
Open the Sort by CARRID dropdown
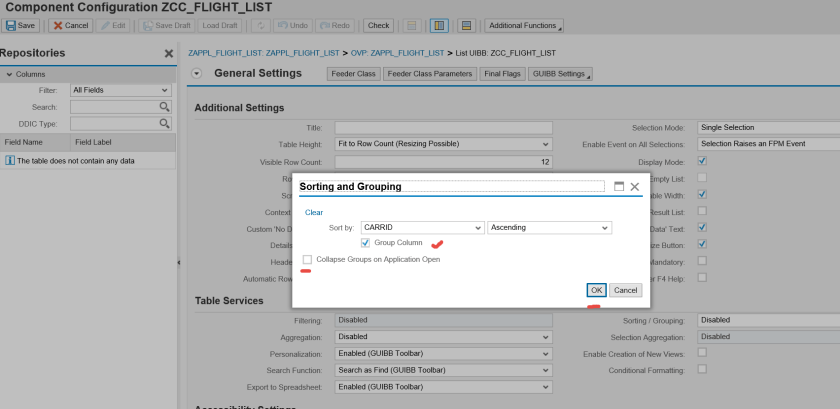[x=478, y=228]
